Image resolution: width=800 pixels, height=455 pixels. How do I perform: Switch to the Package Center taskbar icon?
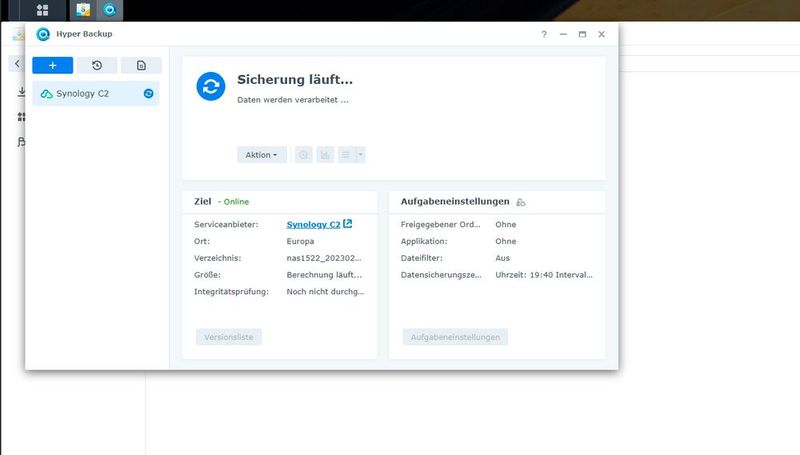(x=83, y=10)
